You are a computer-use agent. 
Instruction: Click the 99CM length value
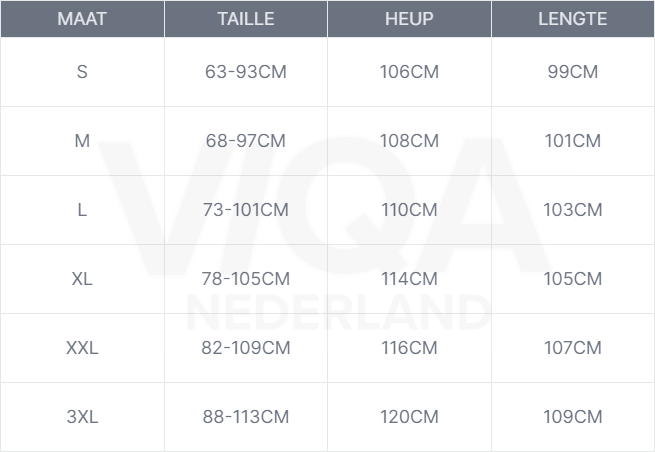(572, 72)
